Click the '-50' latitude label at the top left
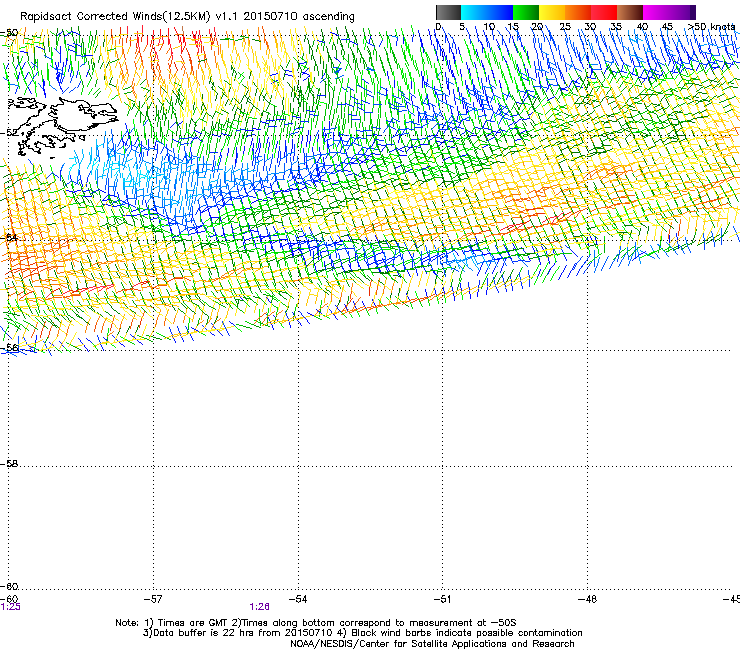 coord(9,33)
